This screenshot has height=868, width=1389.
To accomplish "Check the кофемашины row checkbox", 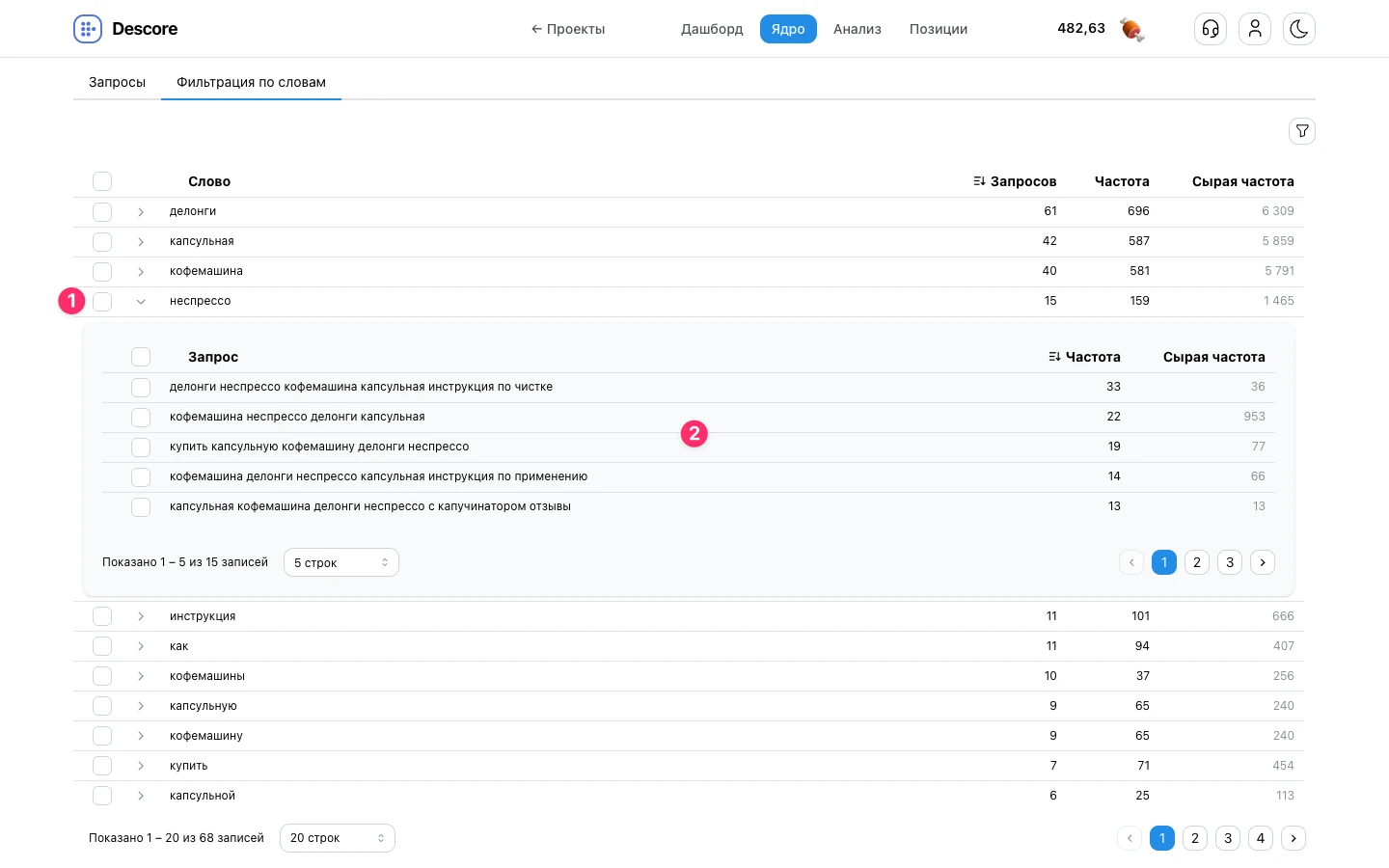I will point(102,676).
